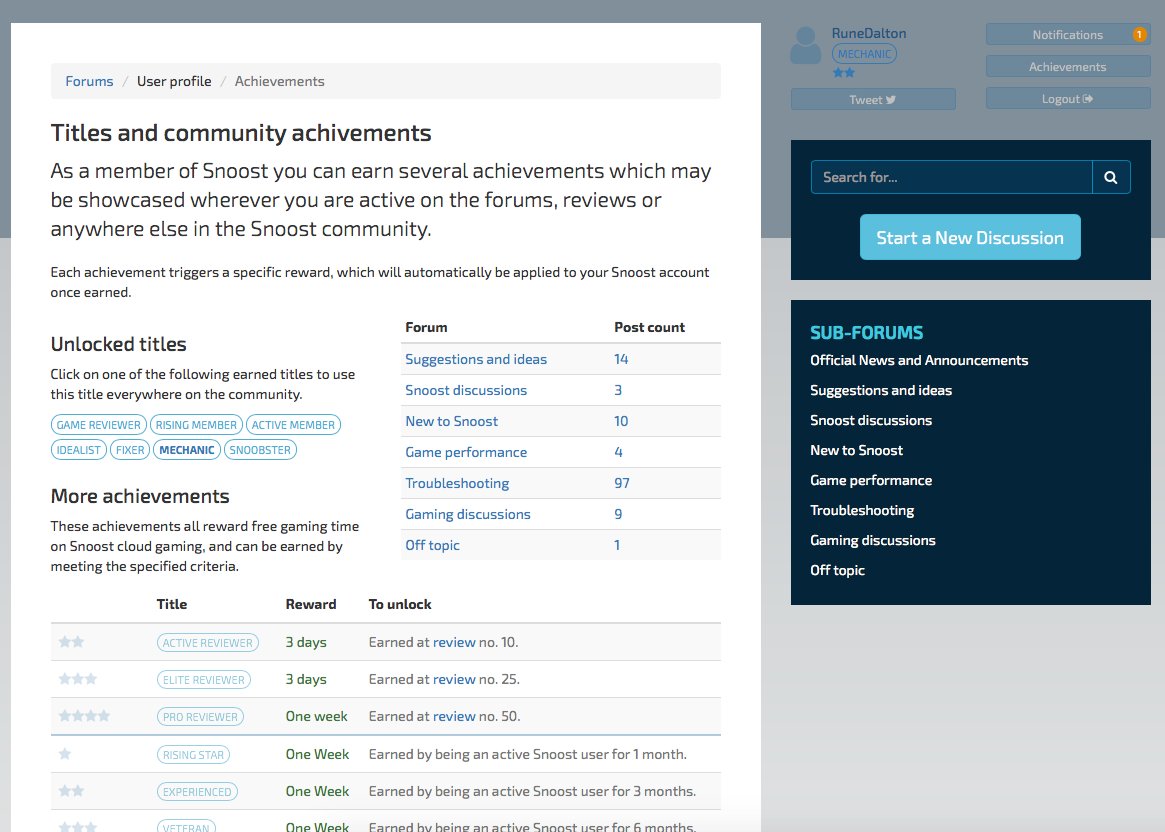Screen dimensions: 1165x832
Task: Click the search magnifier icon button
Action: pyautogui.click(x=1111, y=178)
